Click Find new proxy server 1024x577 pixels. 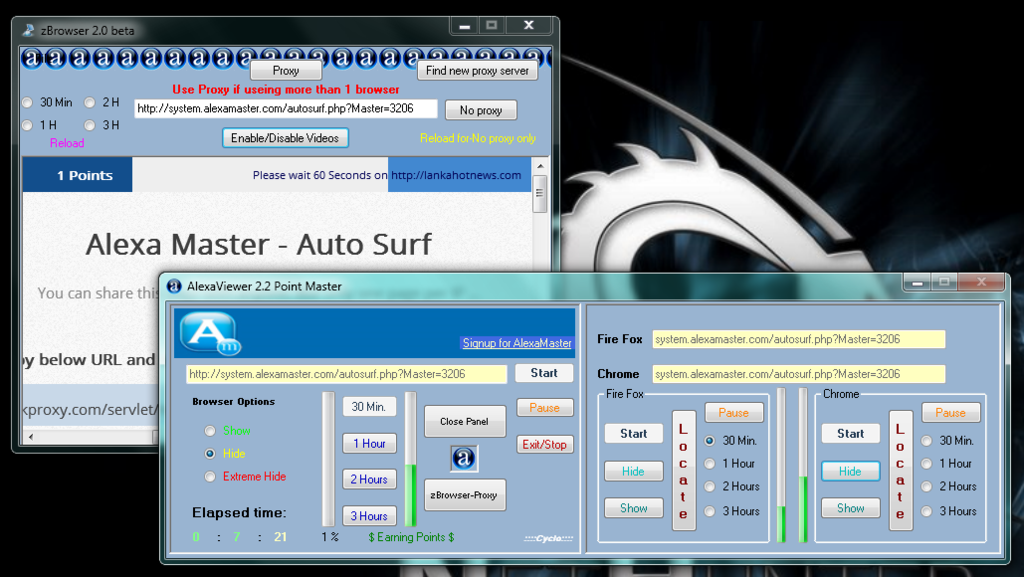tap(477, 70)
